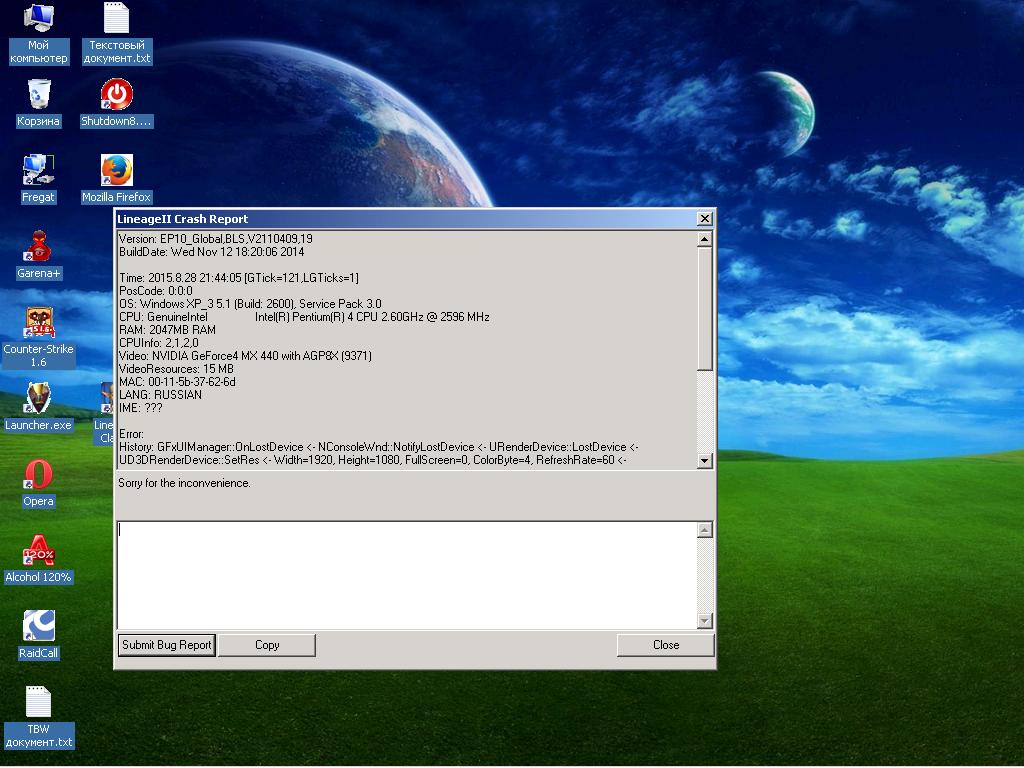Open the My Computer (Мой компьютер) desktop icon
Image resolution: width=1024 pixels, height=768 pixels.
pyautogui.click(x=38, y=33)
